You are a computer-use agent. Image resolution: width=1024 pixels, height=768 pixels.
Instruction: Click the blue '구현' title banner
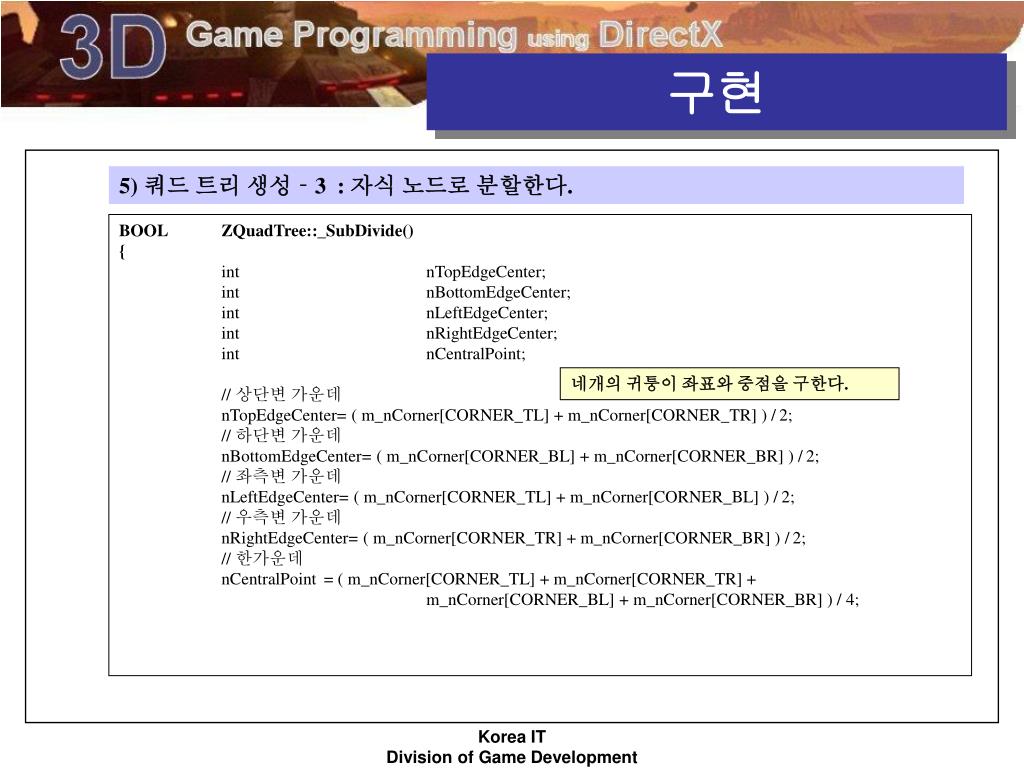[x=716, y=91]
